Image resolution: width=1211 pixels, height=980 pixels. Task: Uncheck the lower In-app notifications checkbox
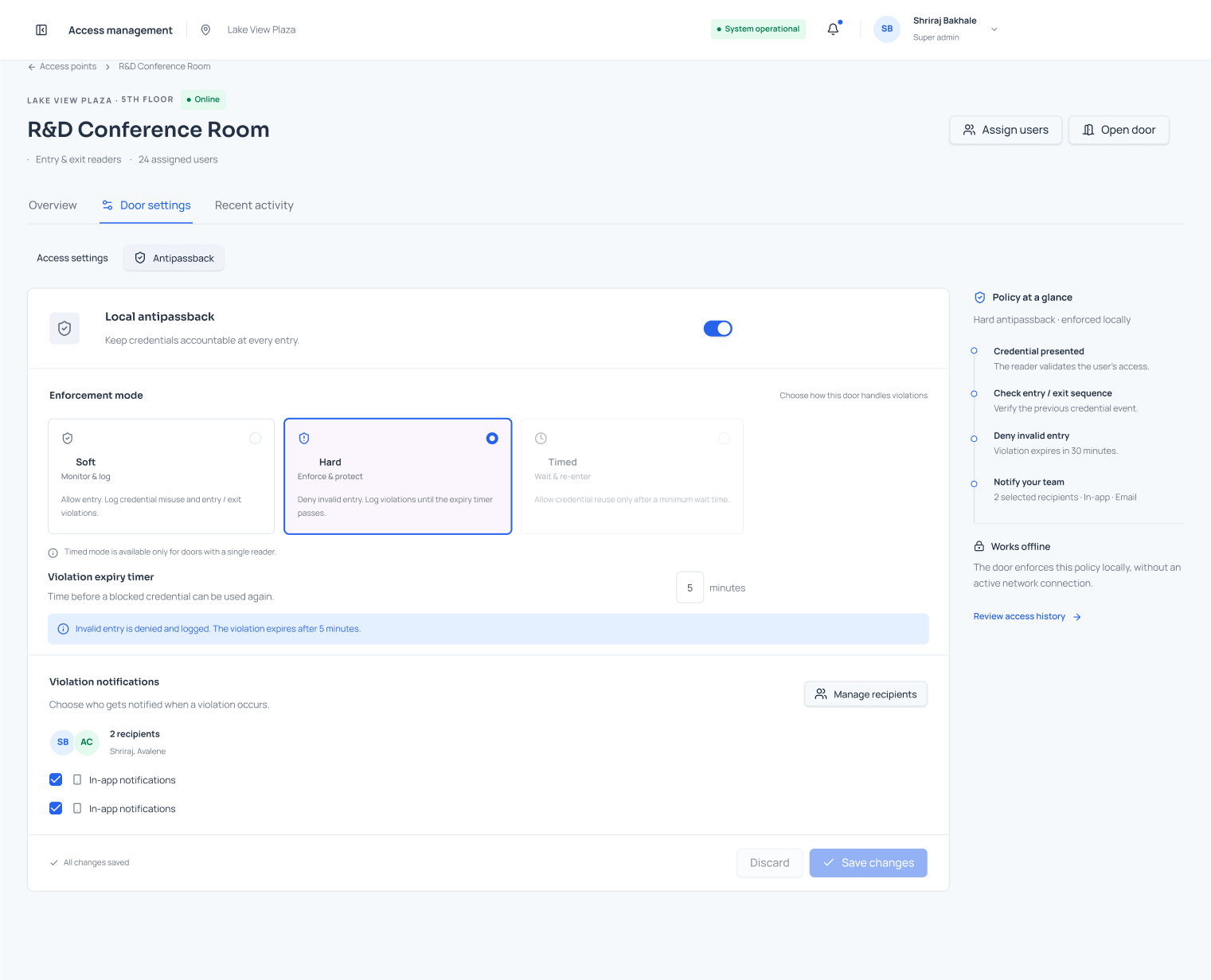pyautogui.click(x=56, y=808)
